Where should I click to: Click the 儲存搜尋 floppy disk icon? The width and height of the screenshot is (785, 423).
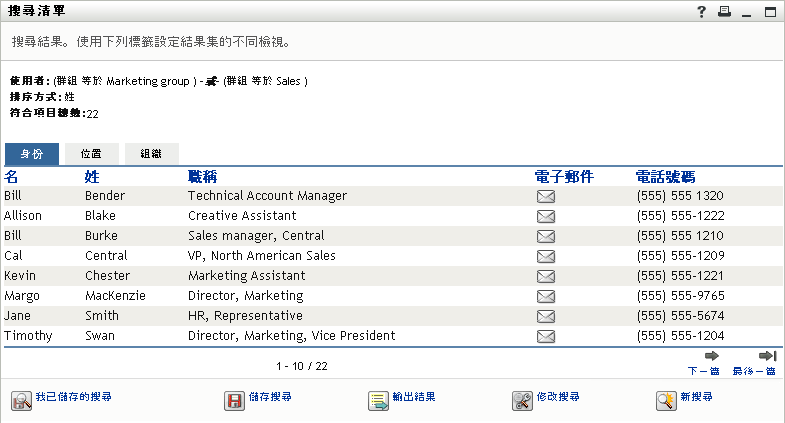tap(235, 400)
